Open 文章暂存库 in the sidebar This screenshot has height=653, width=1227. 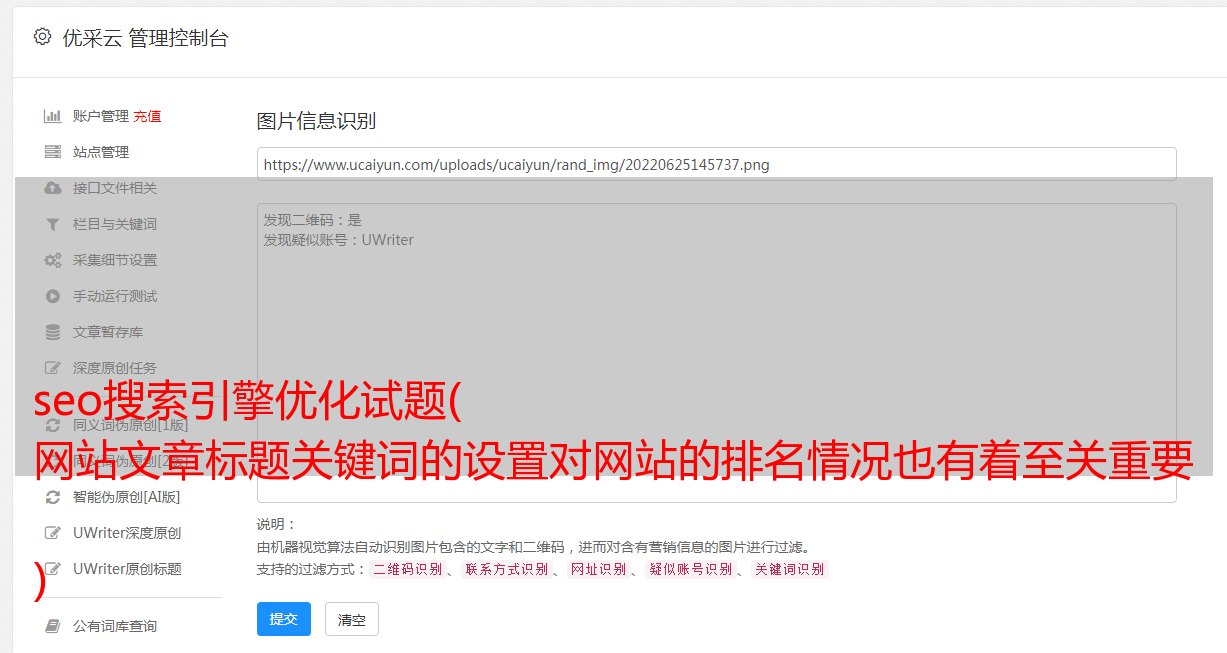coord(108,332)
